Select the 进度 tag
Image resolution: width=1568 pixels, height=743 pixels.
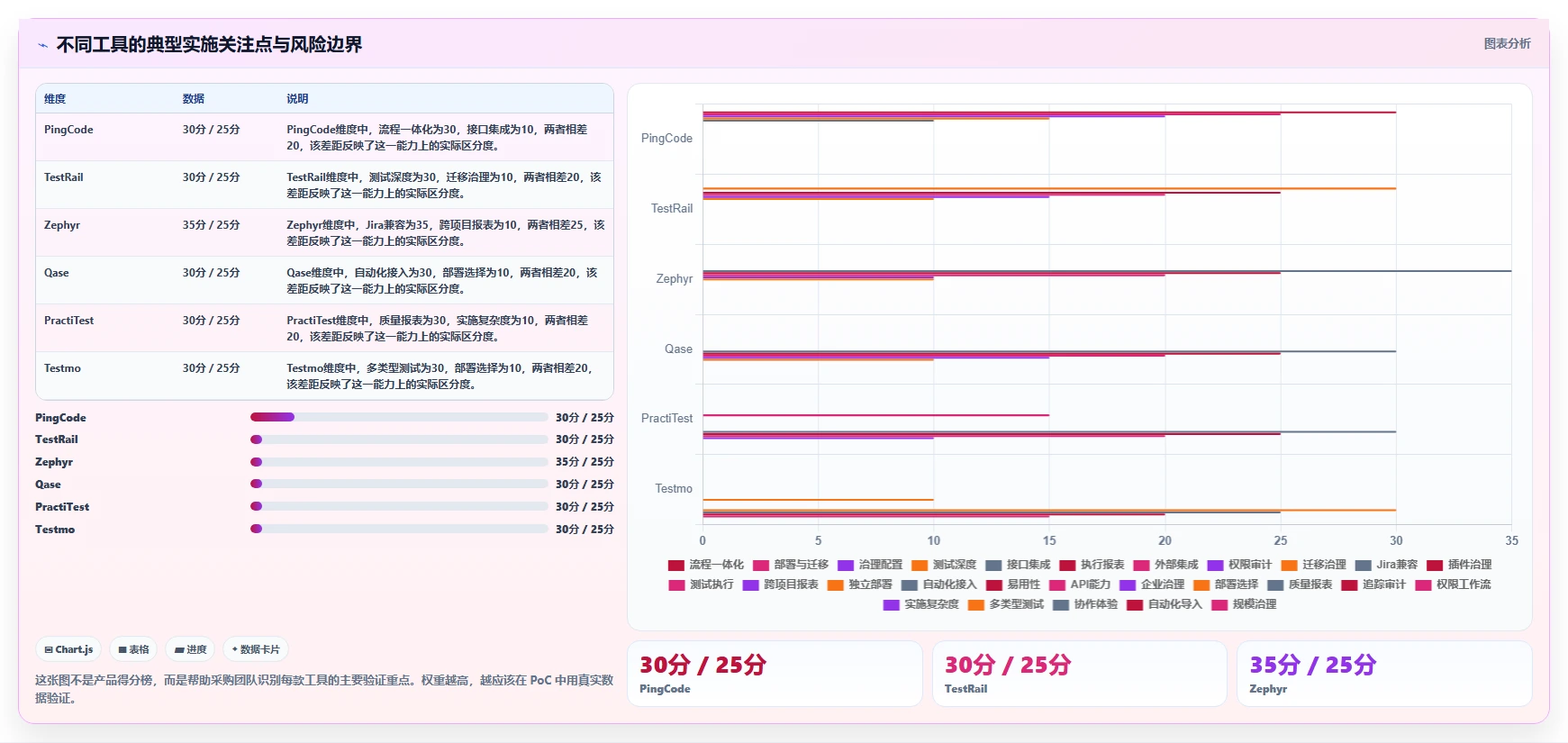(190, 649)
